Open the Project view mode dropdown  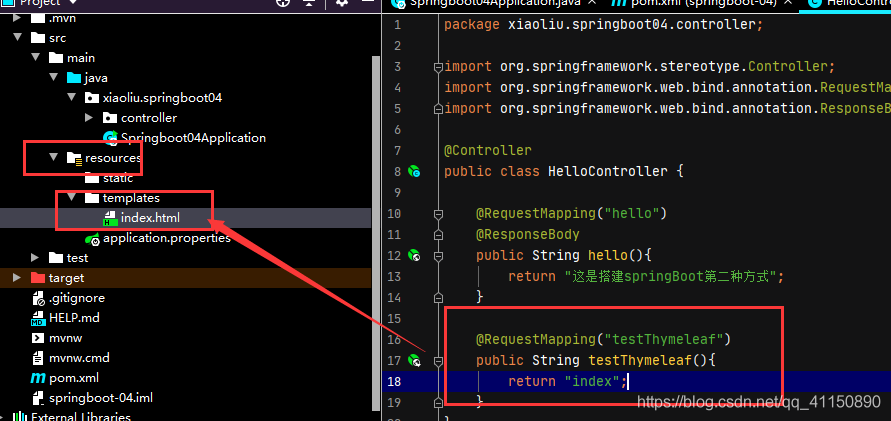73,3
